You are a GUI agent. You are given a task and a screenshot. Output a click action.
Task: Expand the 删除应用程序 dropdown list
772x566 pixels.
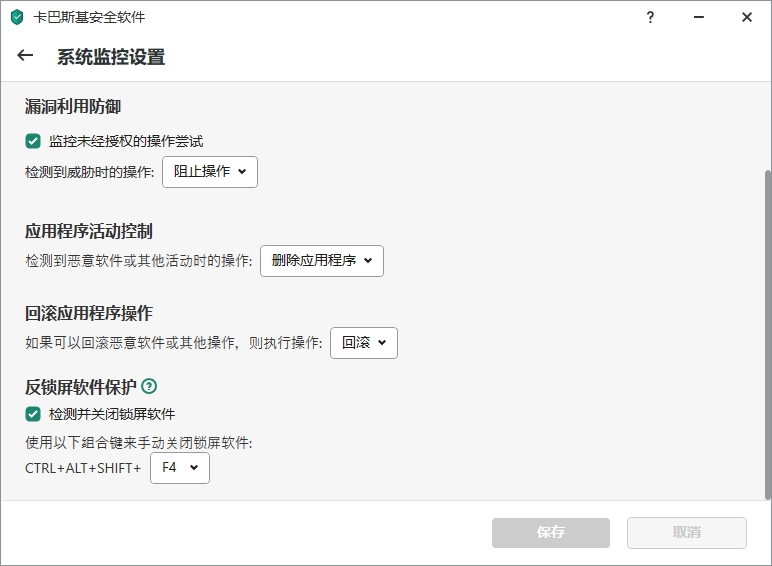click(322, 261)
